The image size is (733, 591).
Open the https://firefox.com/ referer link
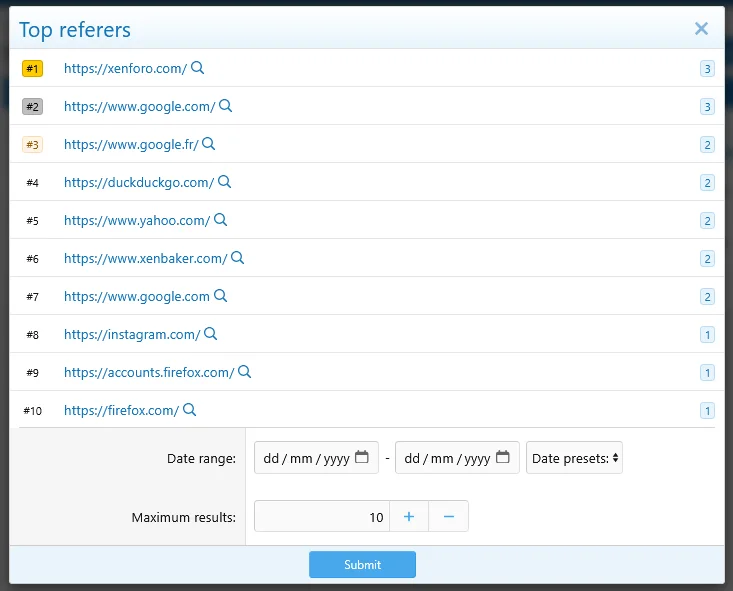tap(121, 410)
